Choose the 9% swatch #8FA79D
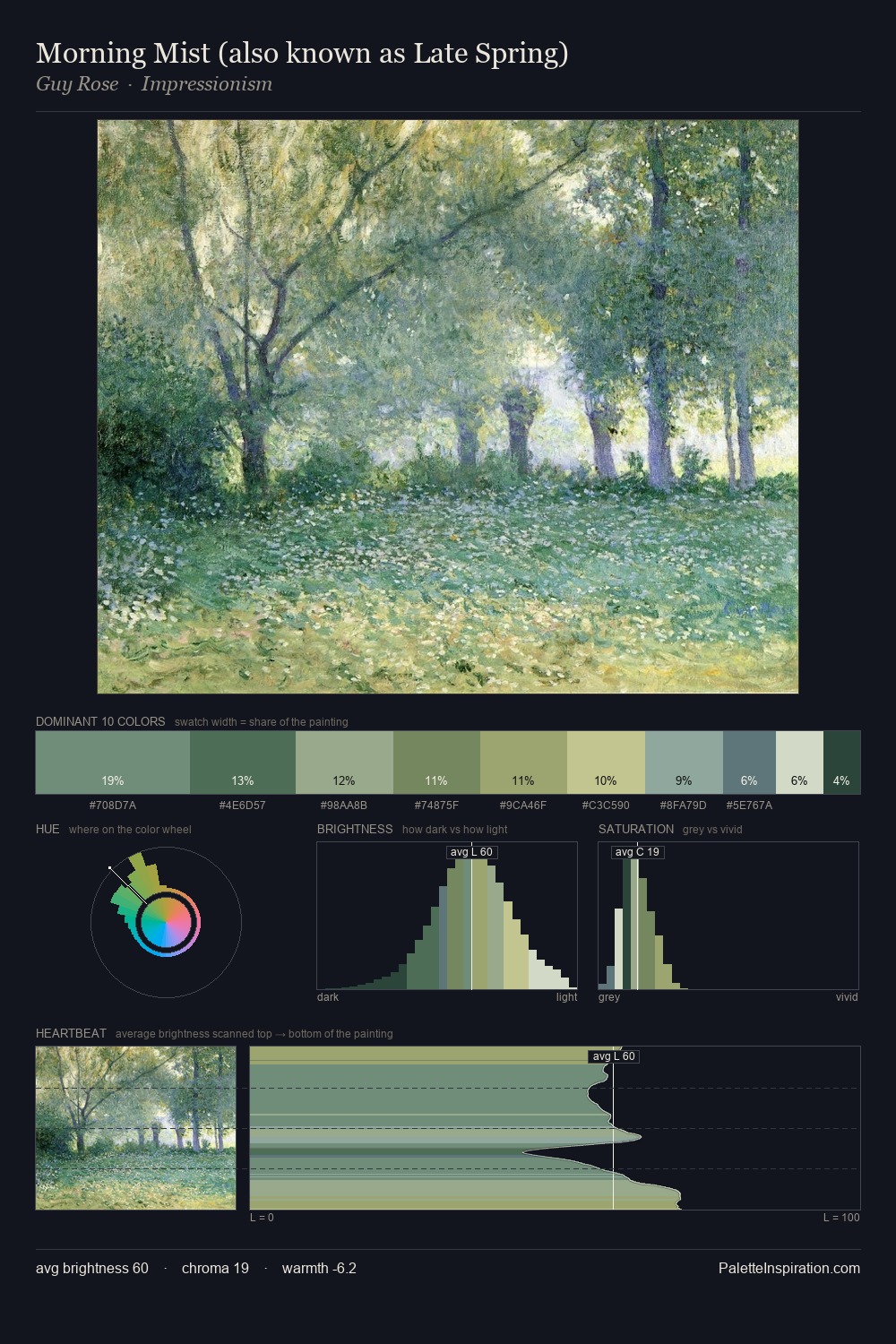This screenshot has height=1344, width=896. pyautogui.click(x=684, y=762)
